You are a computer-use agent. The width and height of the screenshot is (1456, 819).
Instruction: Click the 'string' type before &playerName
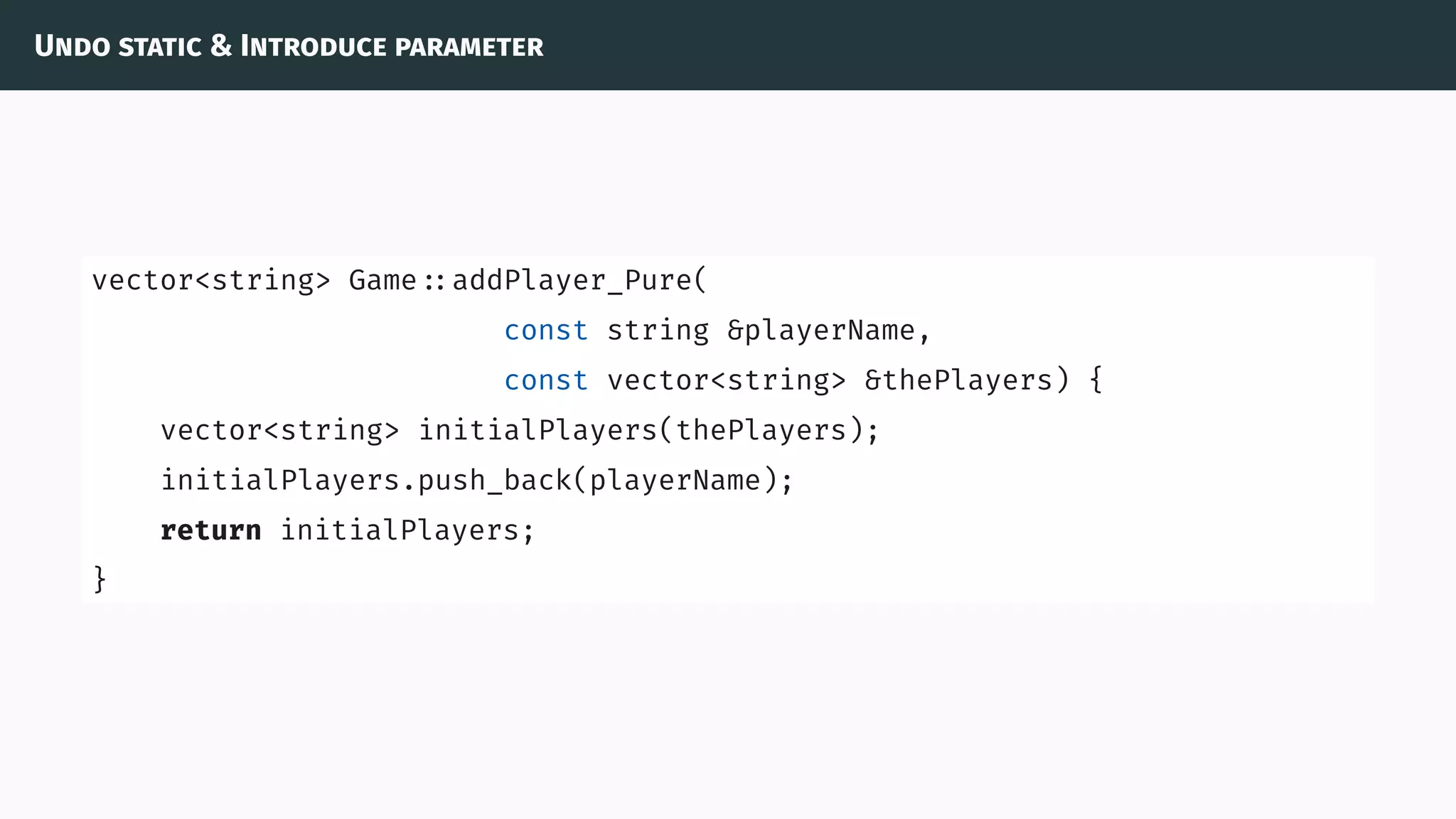pyautogui.click(x=658, y=331)
